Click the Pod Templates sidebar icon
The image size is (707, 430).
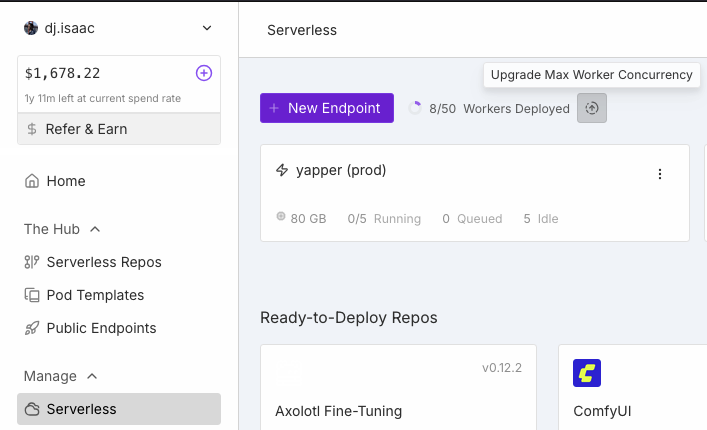(32, 295)
